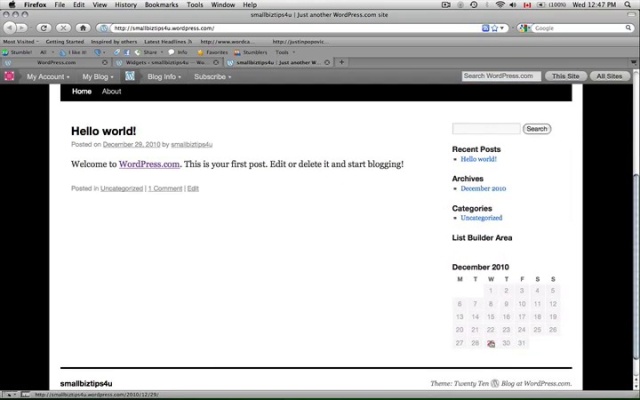
Task: Open the Home navigation item
Action: click(82, 91)
